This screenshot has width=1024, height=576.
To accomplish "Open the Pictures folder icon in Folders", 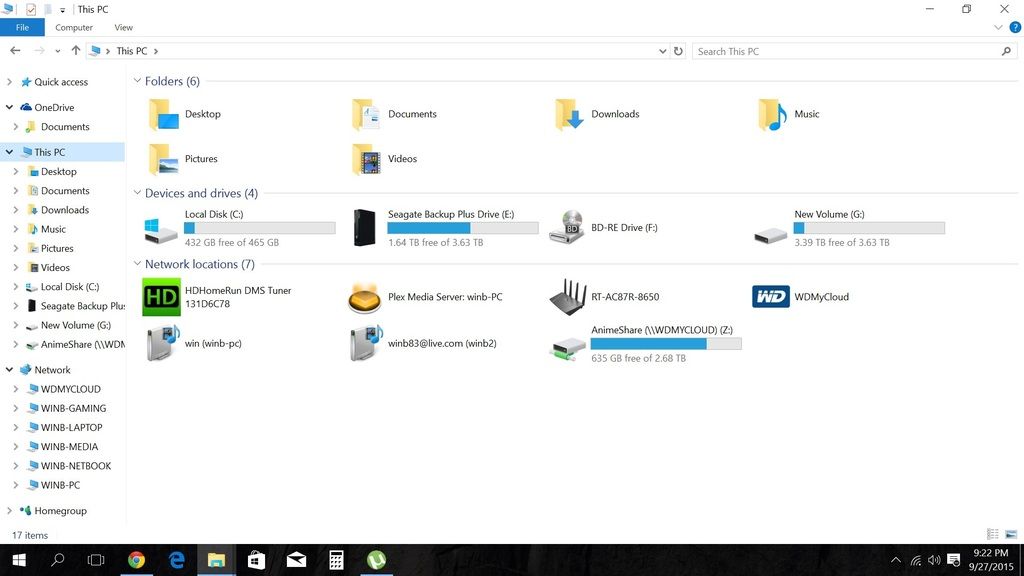I will click(x=163, y=159).
